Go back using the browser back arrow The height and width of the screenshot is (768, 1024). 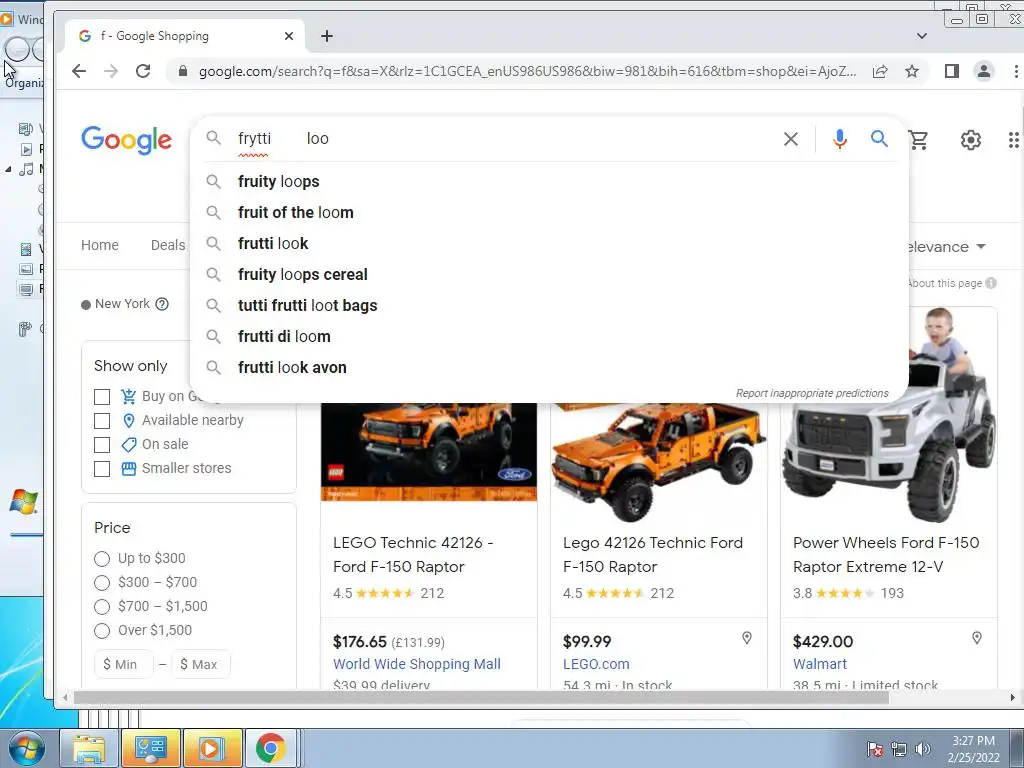tap(78, 71)
